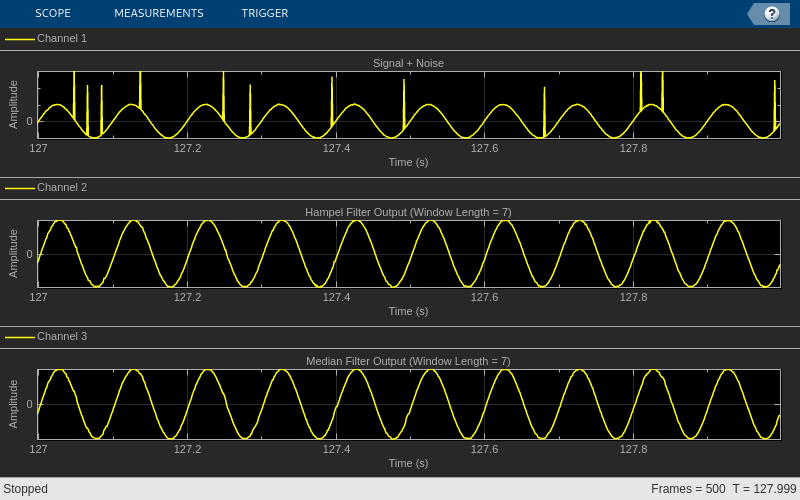Select the Hampel Filter Output title
Screen dimensions: 800x500
point(408,212)
